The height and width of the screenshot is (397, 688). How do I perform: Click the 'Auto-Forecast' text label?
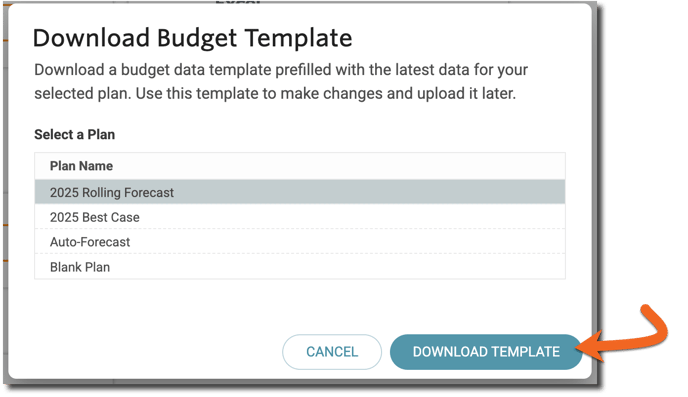click(x=90, y=242)
